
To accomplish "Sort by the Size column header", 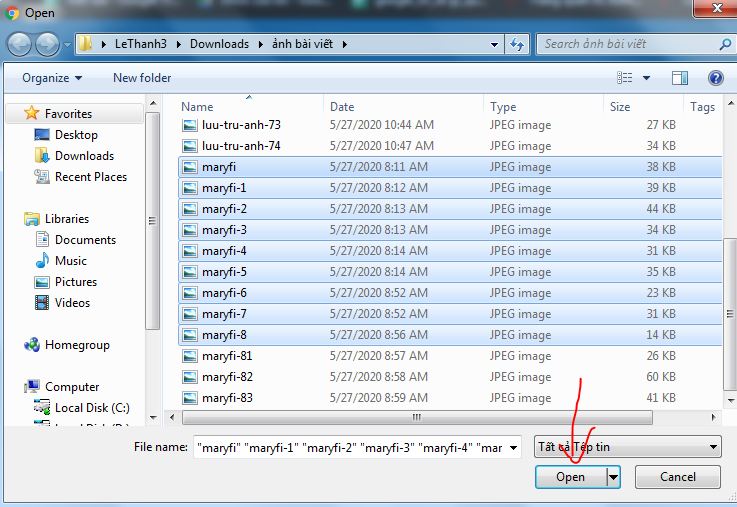I will (x=619, y=107).
